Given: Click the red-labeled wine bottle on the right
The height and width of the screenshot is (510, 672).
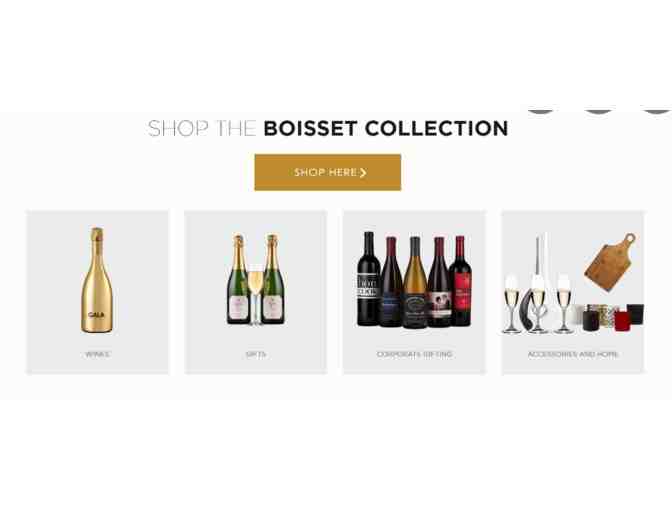Looking at the screenshot, I should coord(460,281).
